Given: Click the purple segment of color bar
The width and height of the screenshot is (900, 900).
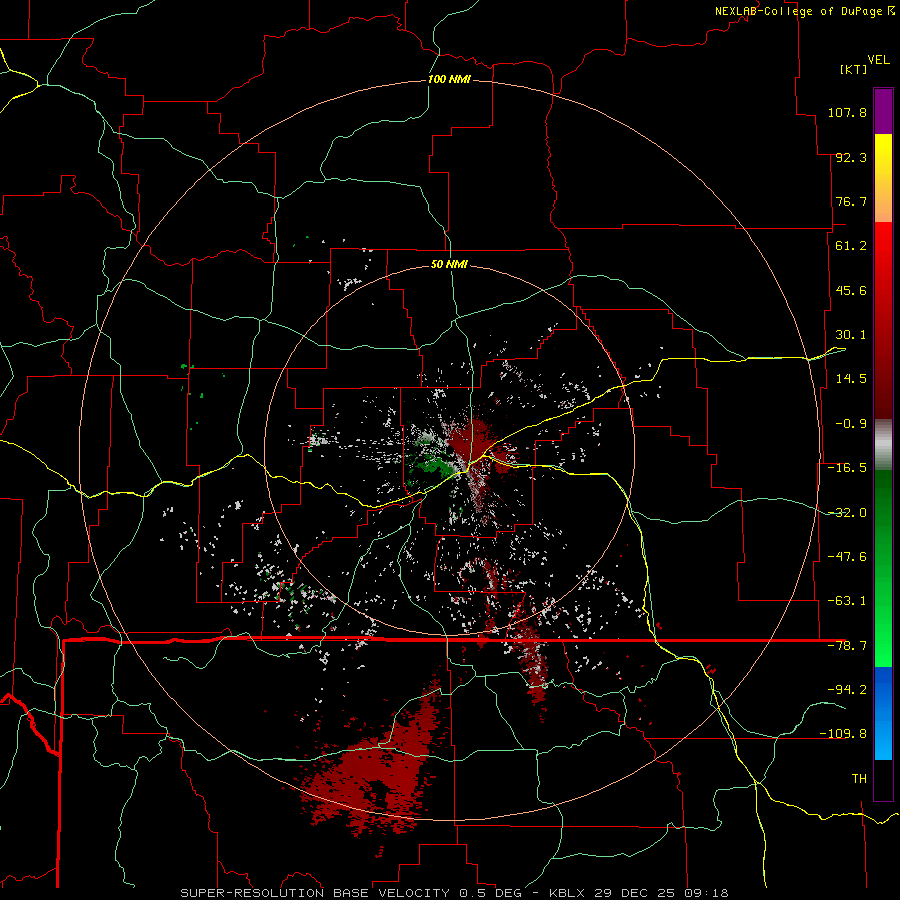Looking at the screenshot, I should (883, 111).
